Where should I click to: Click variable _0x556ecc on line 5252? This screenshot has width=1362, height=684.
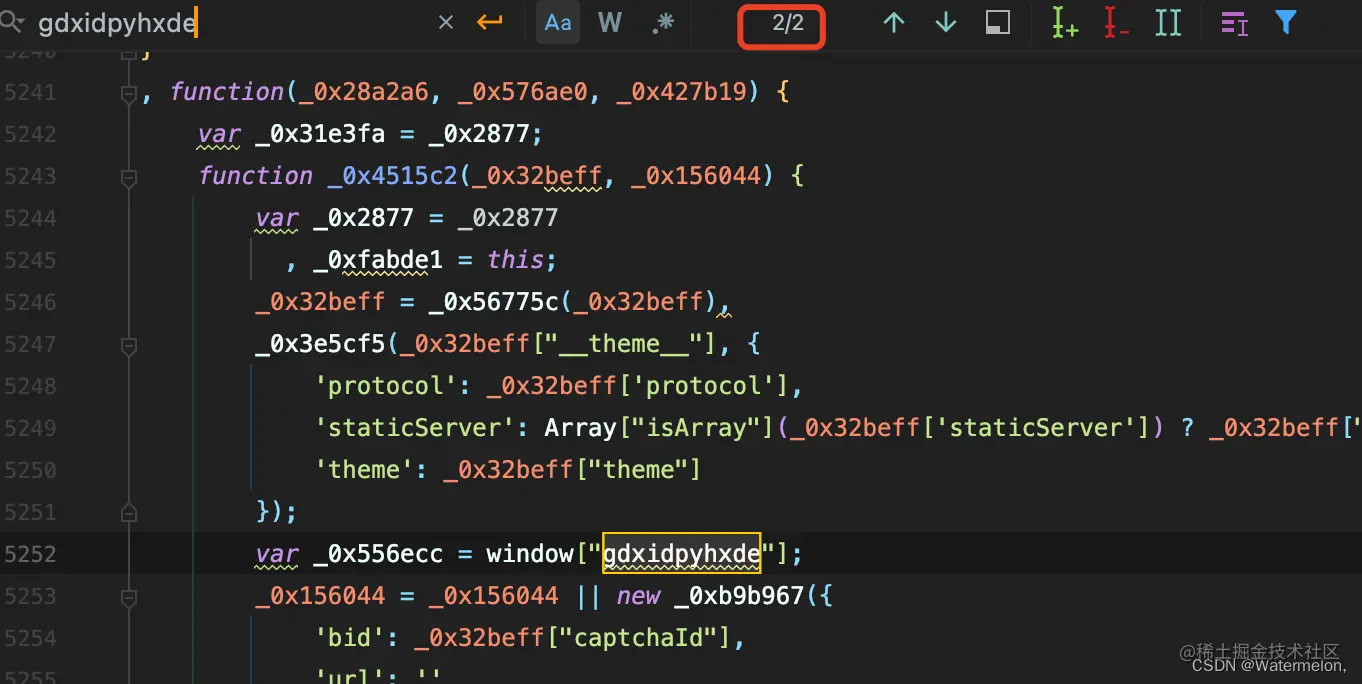[378, 554]
